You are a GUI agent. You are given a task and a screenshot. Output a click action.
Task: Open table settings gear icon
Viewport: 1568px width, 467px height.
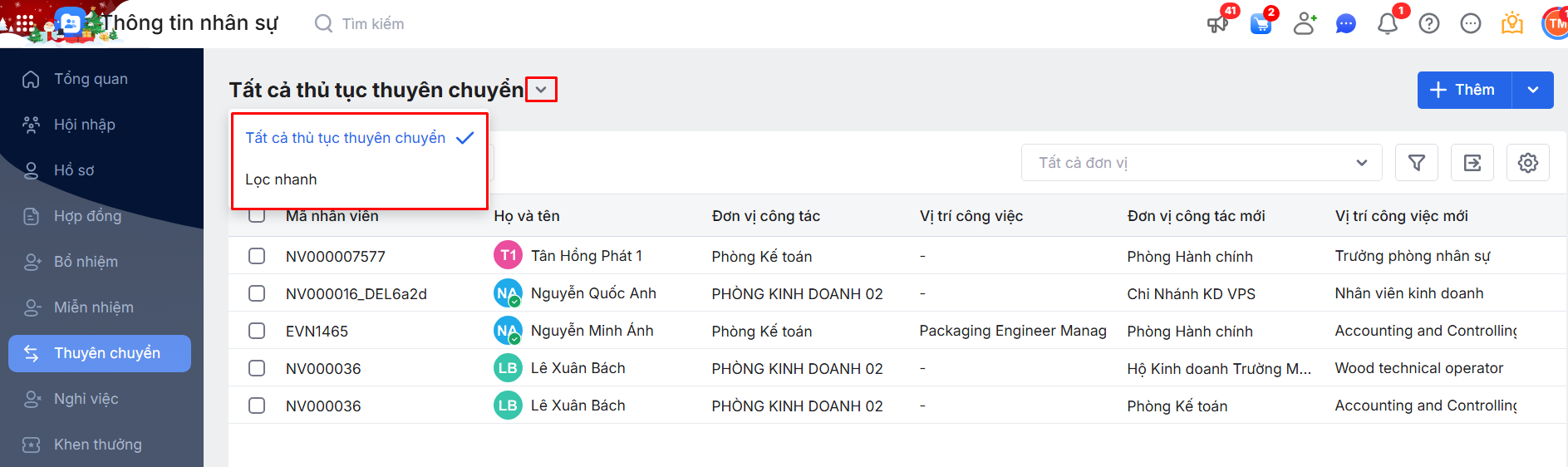tap(1527, 163)
